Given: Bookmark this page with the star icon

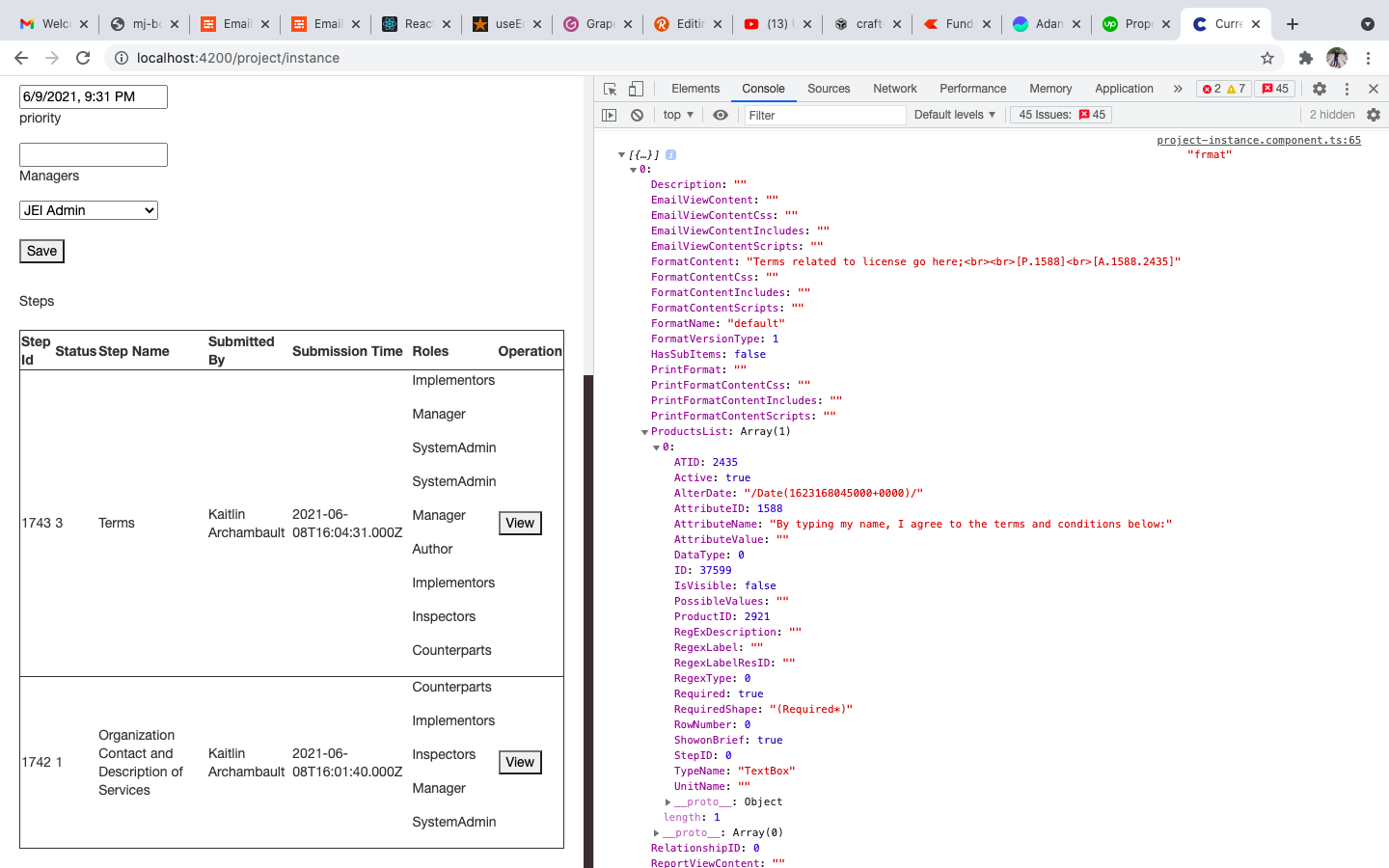Looking at the screenshot, I should click(x=1267, y=58).
